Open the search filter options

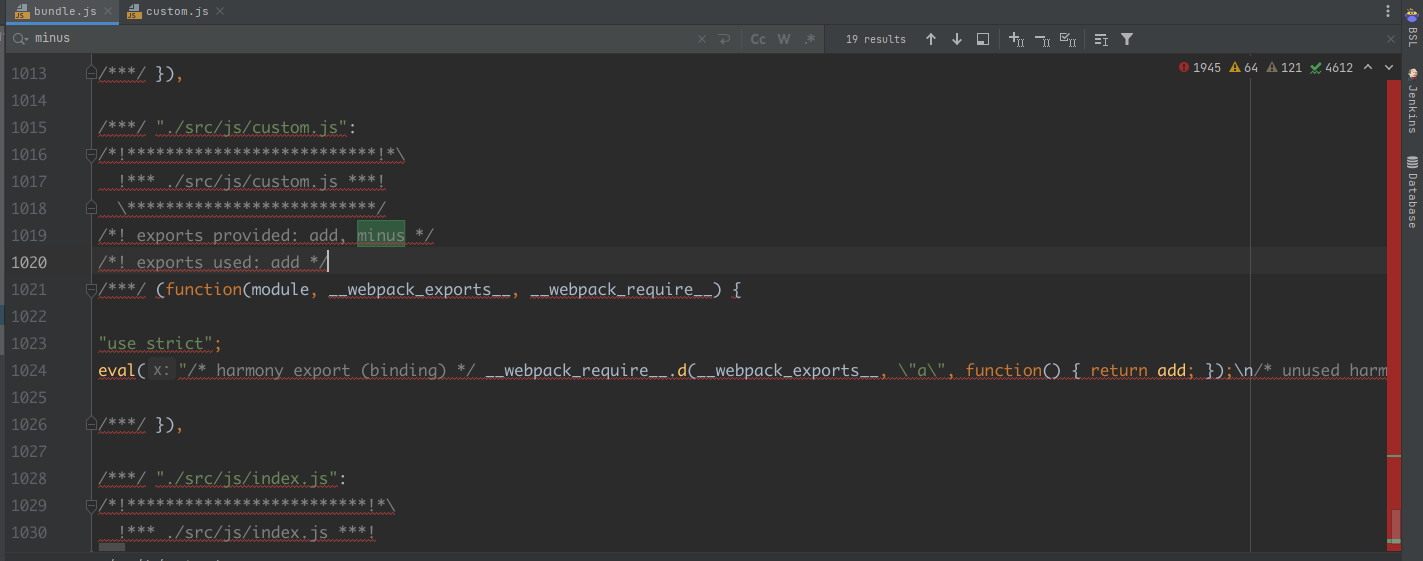click(x=1127, y=39)
